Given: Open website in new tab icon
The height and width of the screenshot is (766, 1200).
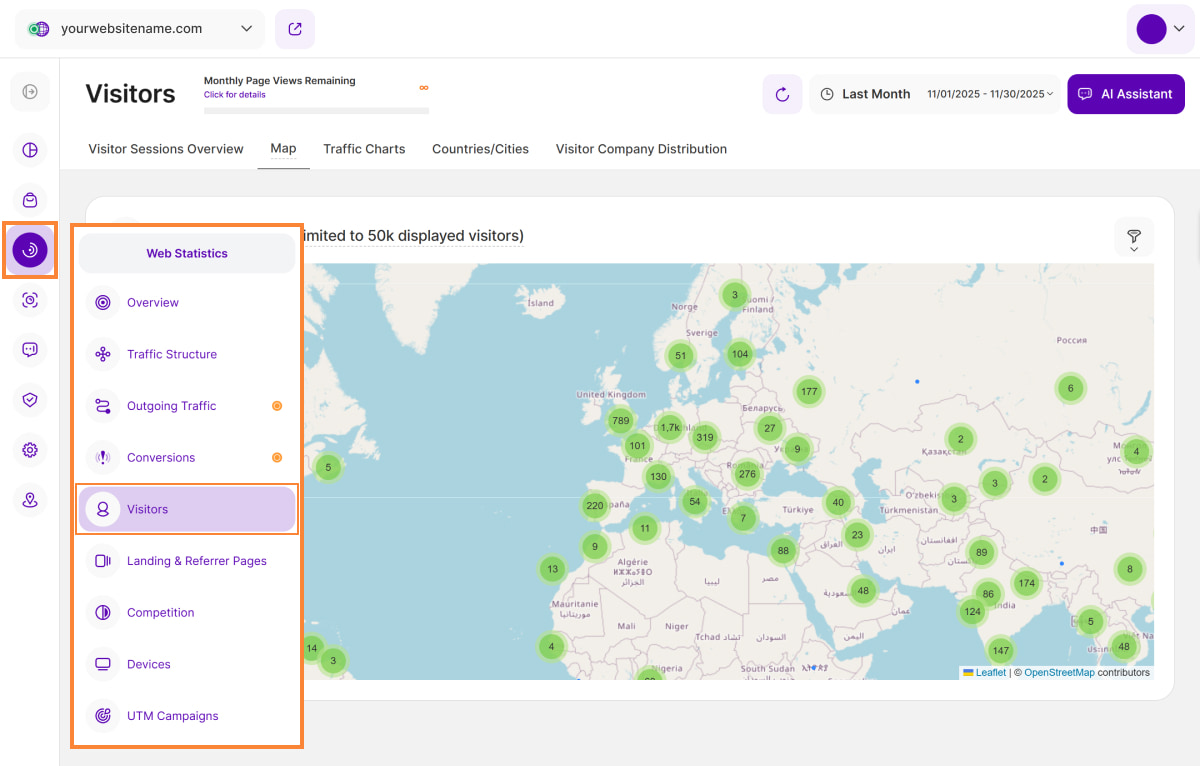Looking at the screenshot, I should [x=295, y=29].
